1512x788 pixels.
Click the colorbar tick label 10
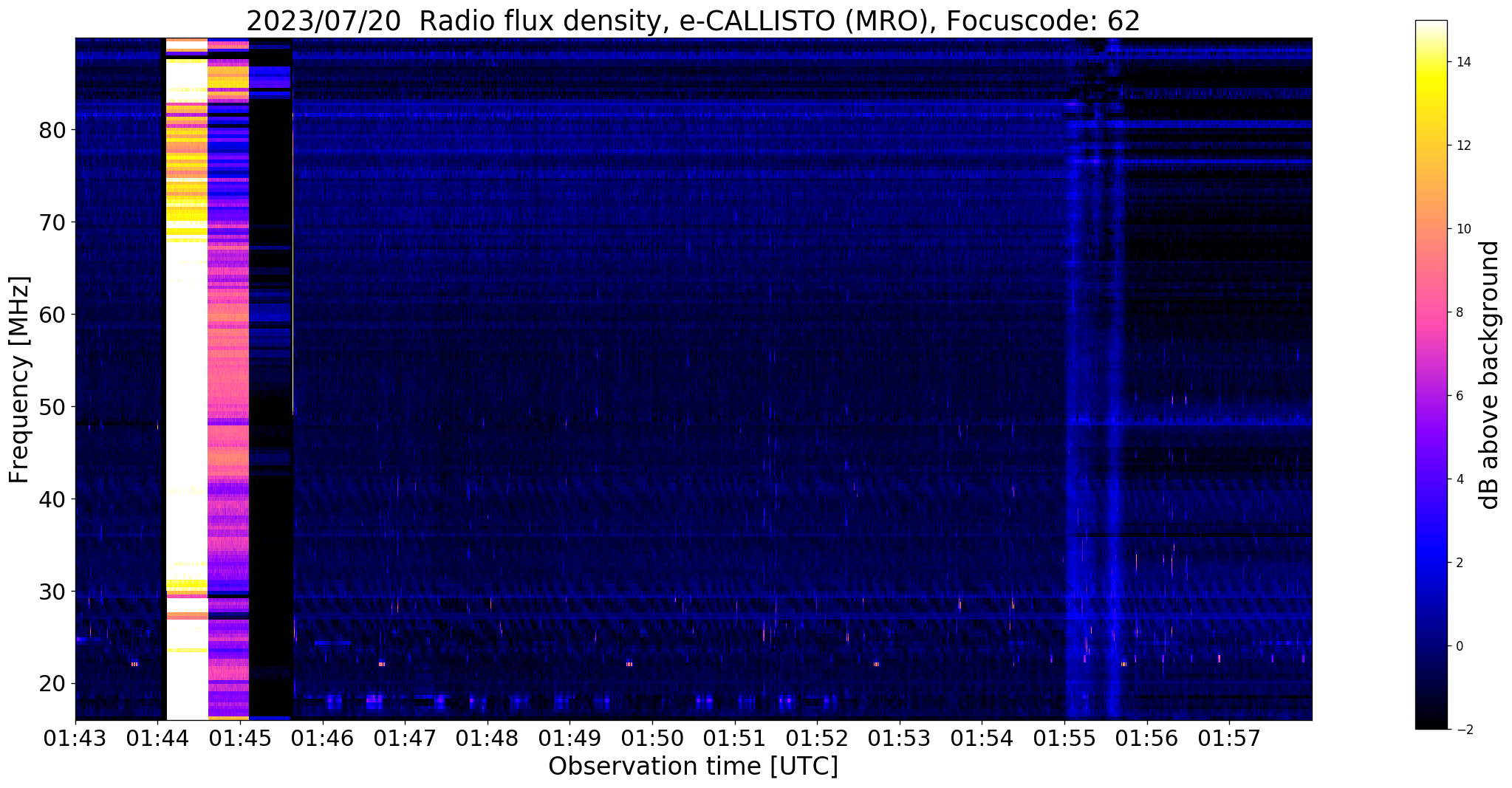1463,229
